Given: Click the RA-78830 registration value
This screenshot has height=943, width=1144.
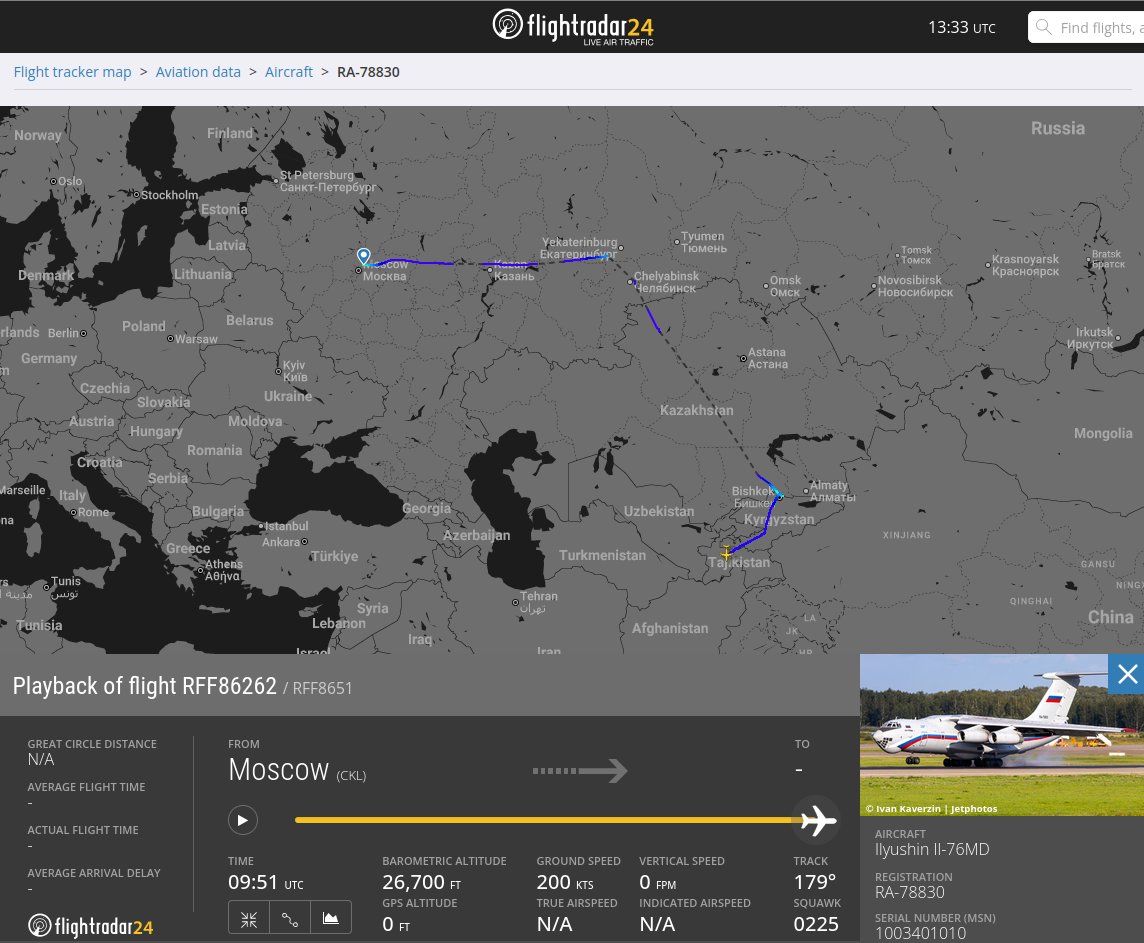Looking at the screenshot, I should [910, 892].
